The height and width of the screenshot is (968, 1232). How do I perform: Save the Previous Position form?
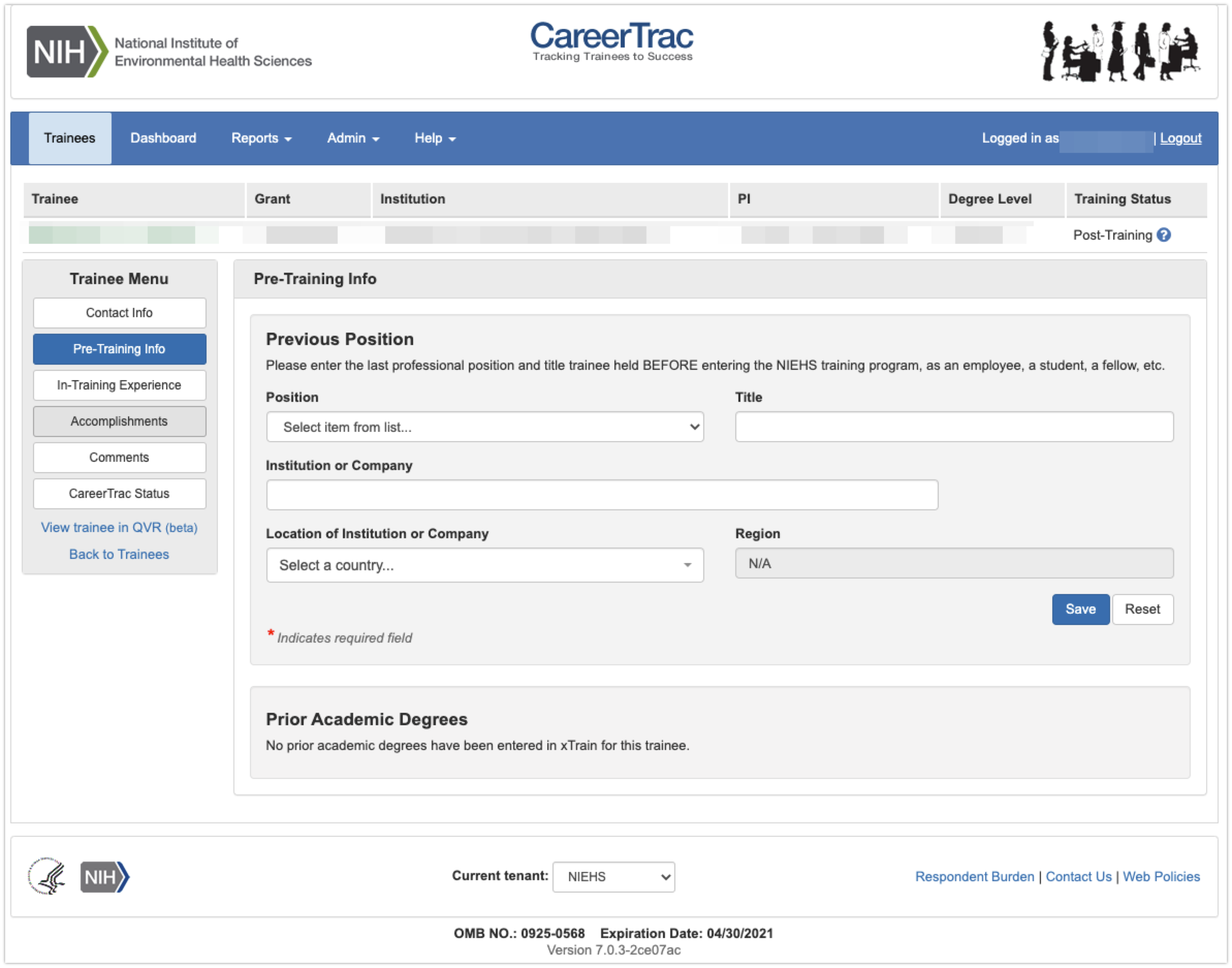(x=1080, y=609)
